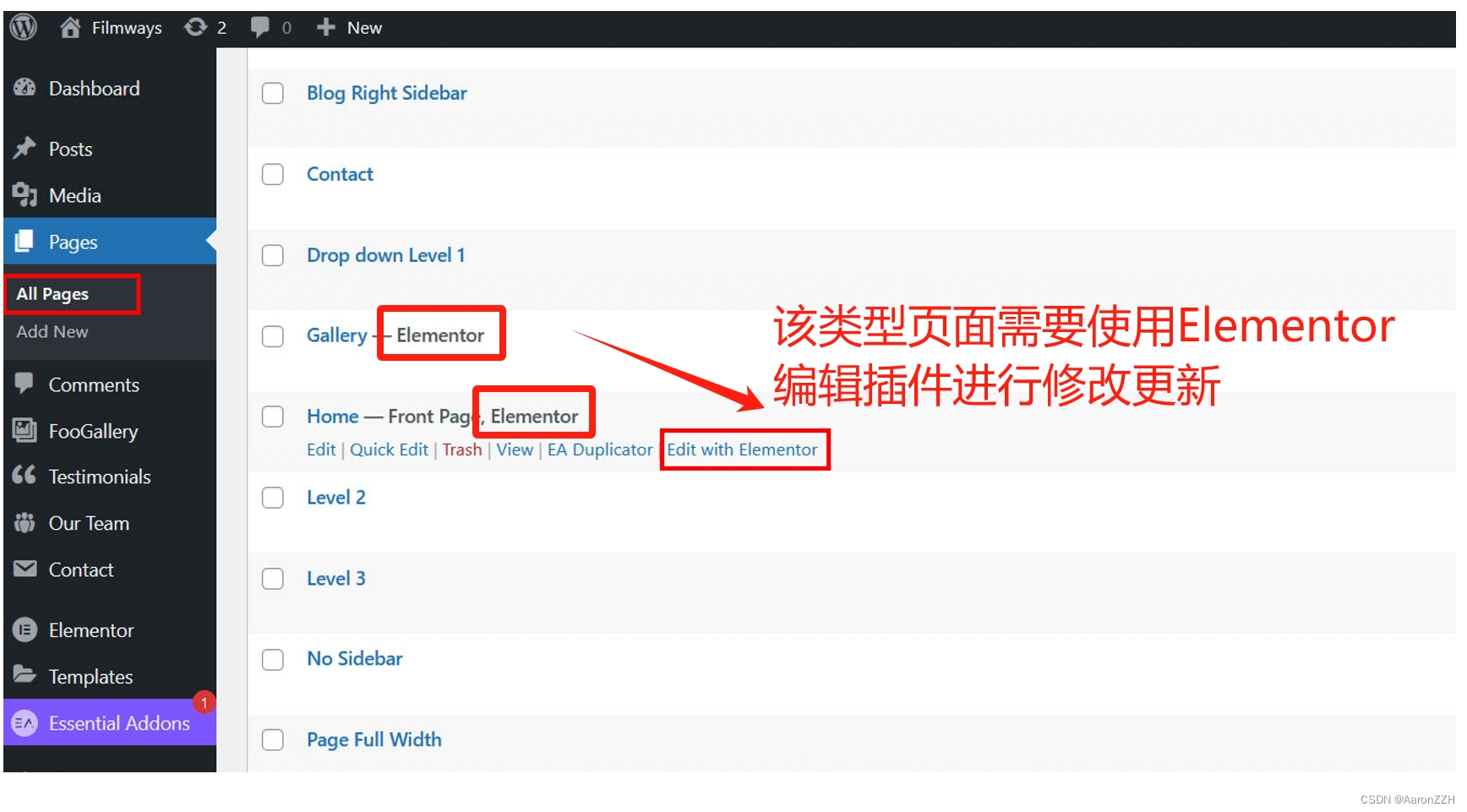Tick the Gallery page checkbox

pos(272,336)
